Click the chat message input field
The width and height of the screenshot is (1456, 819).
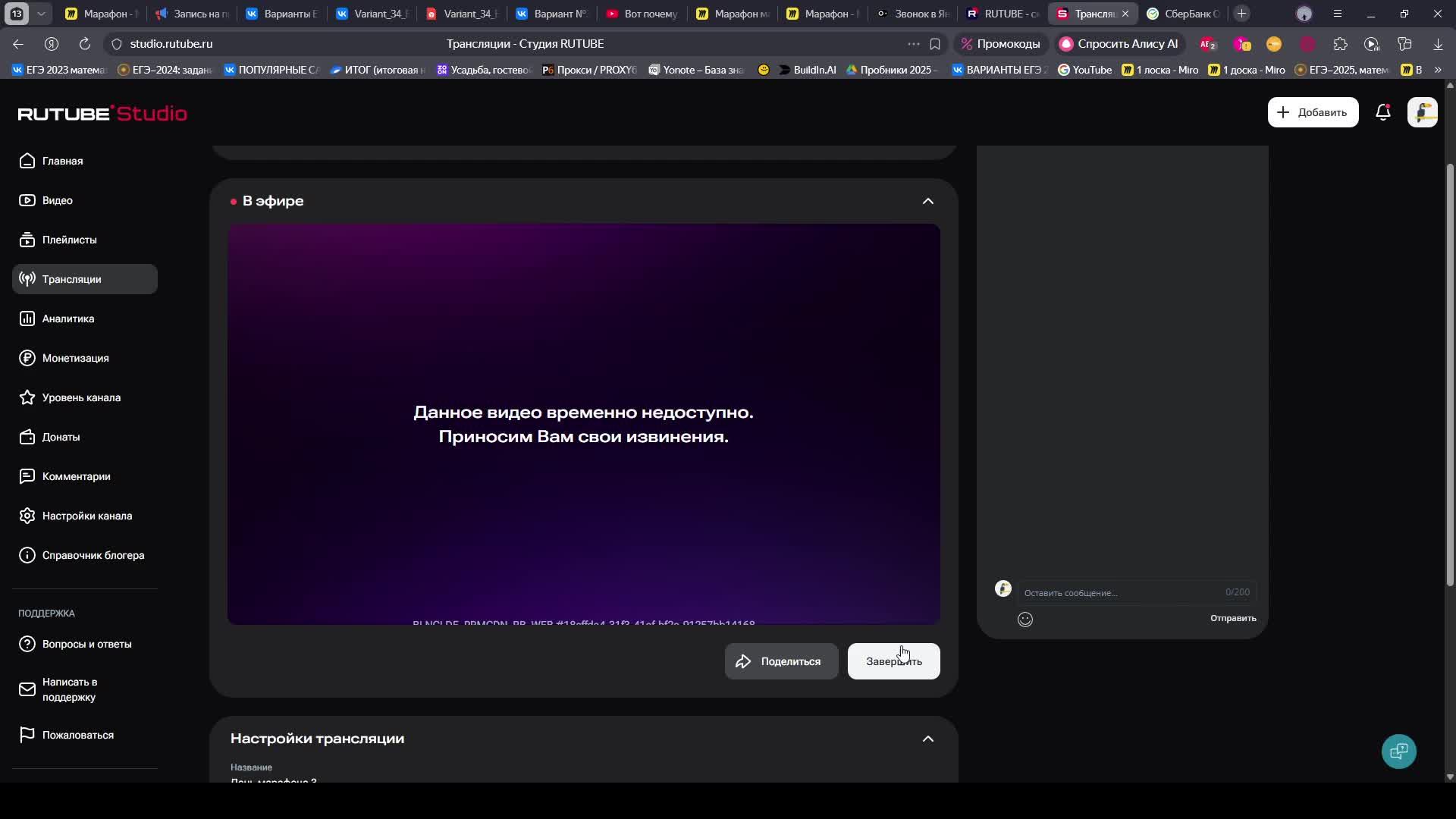1136,592
